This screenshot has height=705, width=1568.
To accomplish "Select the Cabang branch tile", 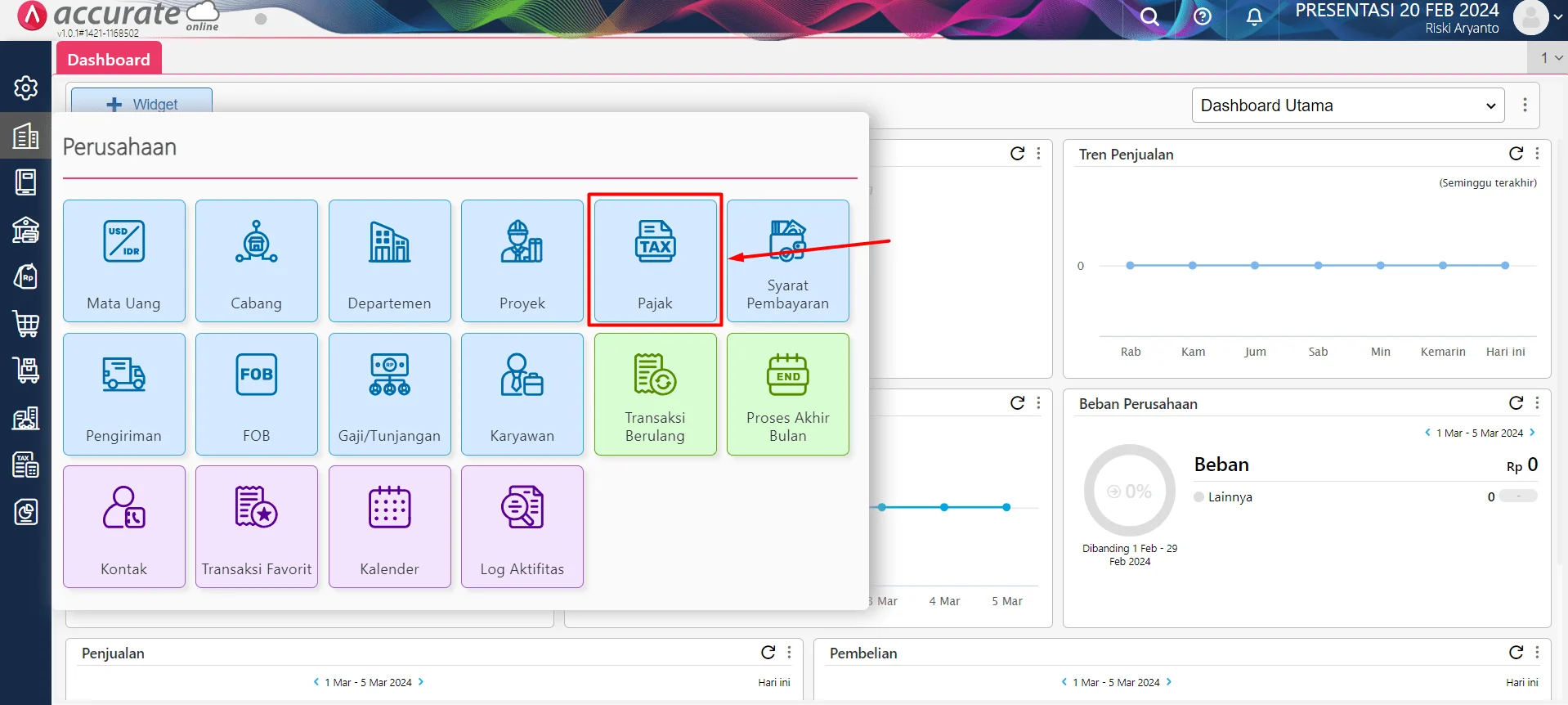I will [257, 260].
